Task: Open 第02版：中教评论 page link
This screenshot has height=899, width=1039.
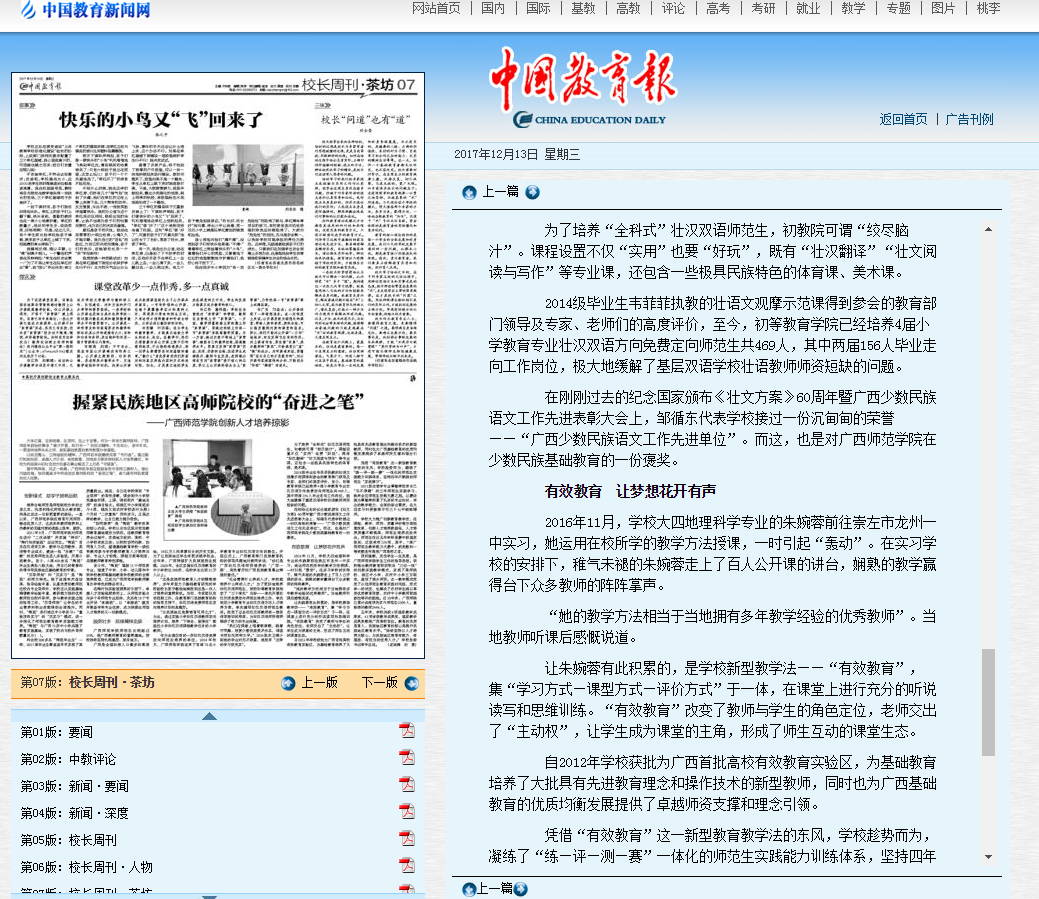Action: [x=68, y=759]
